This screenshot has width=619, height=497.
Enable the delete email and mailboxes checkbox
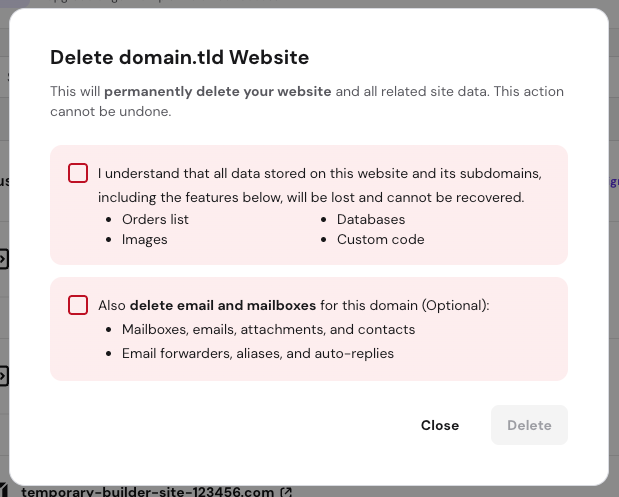coord(78,305)
